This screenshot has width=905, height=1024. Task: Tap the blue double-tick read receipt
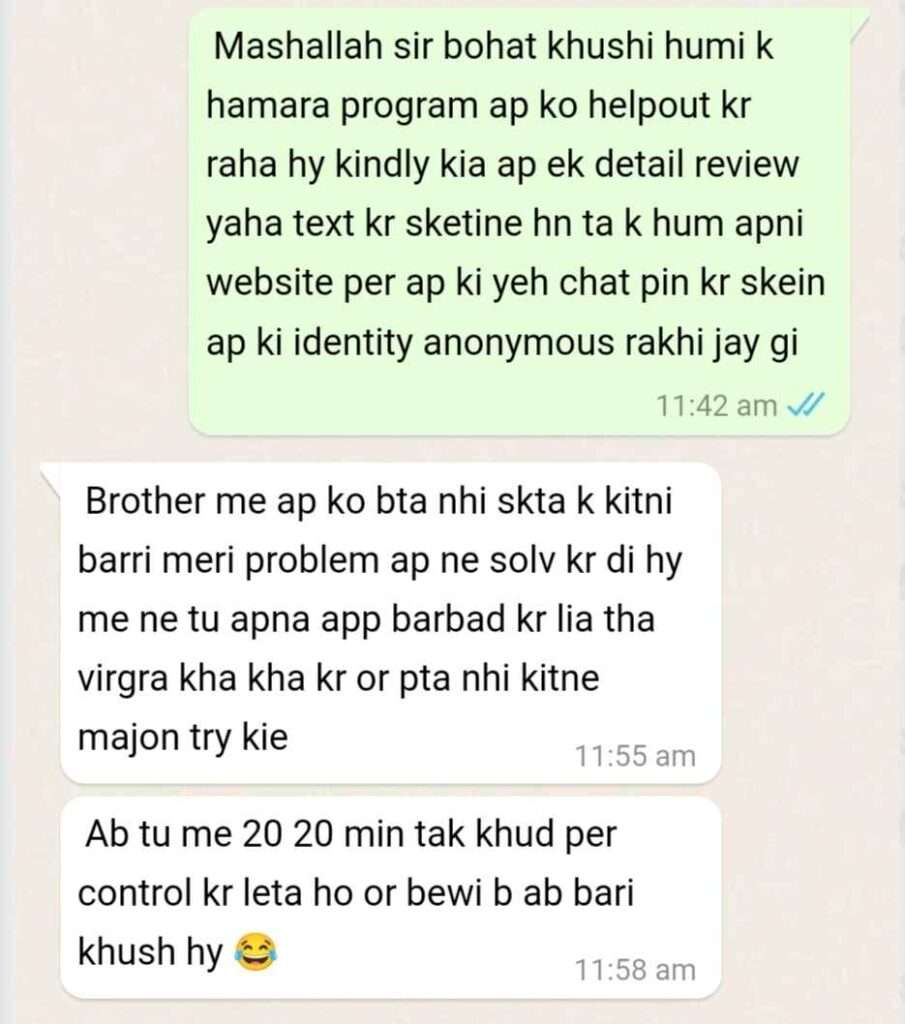click(x=806, y=405)
